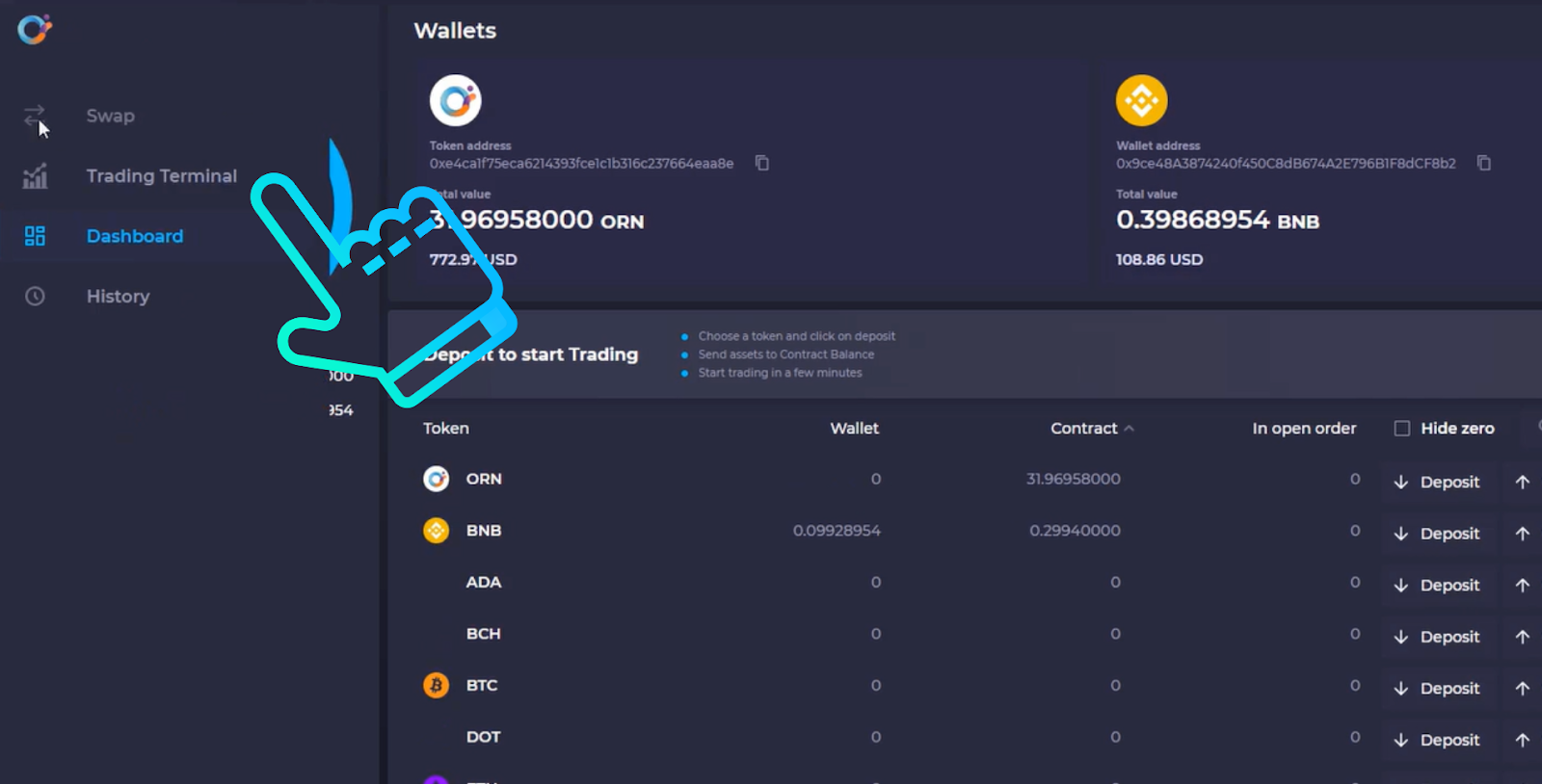This screenshot has width=1542, height=784.
Task: Select the ADA token row name
Action: (x=484, y=583)
